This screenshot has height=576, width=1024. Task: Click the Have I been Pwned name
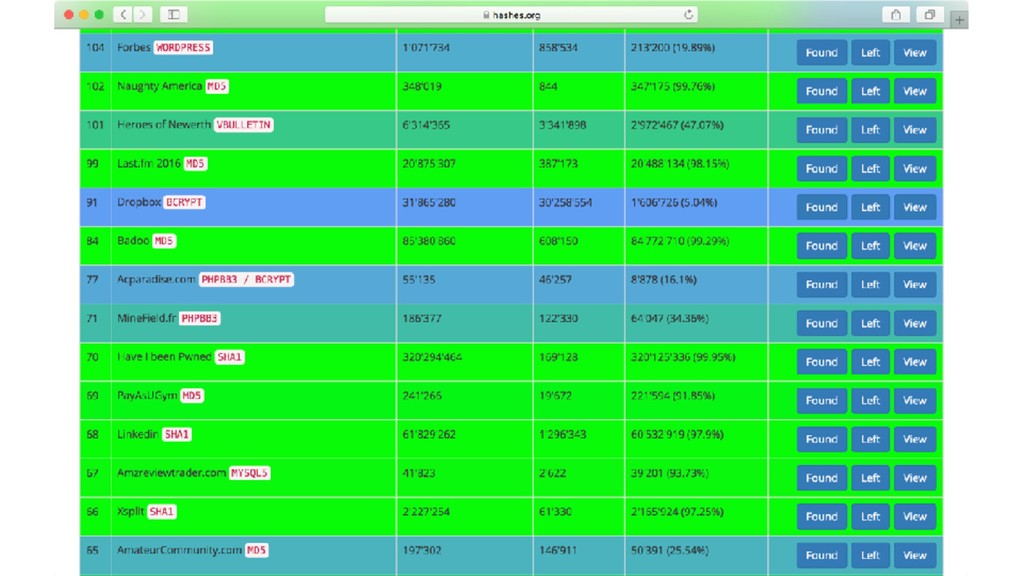(164, 357)
